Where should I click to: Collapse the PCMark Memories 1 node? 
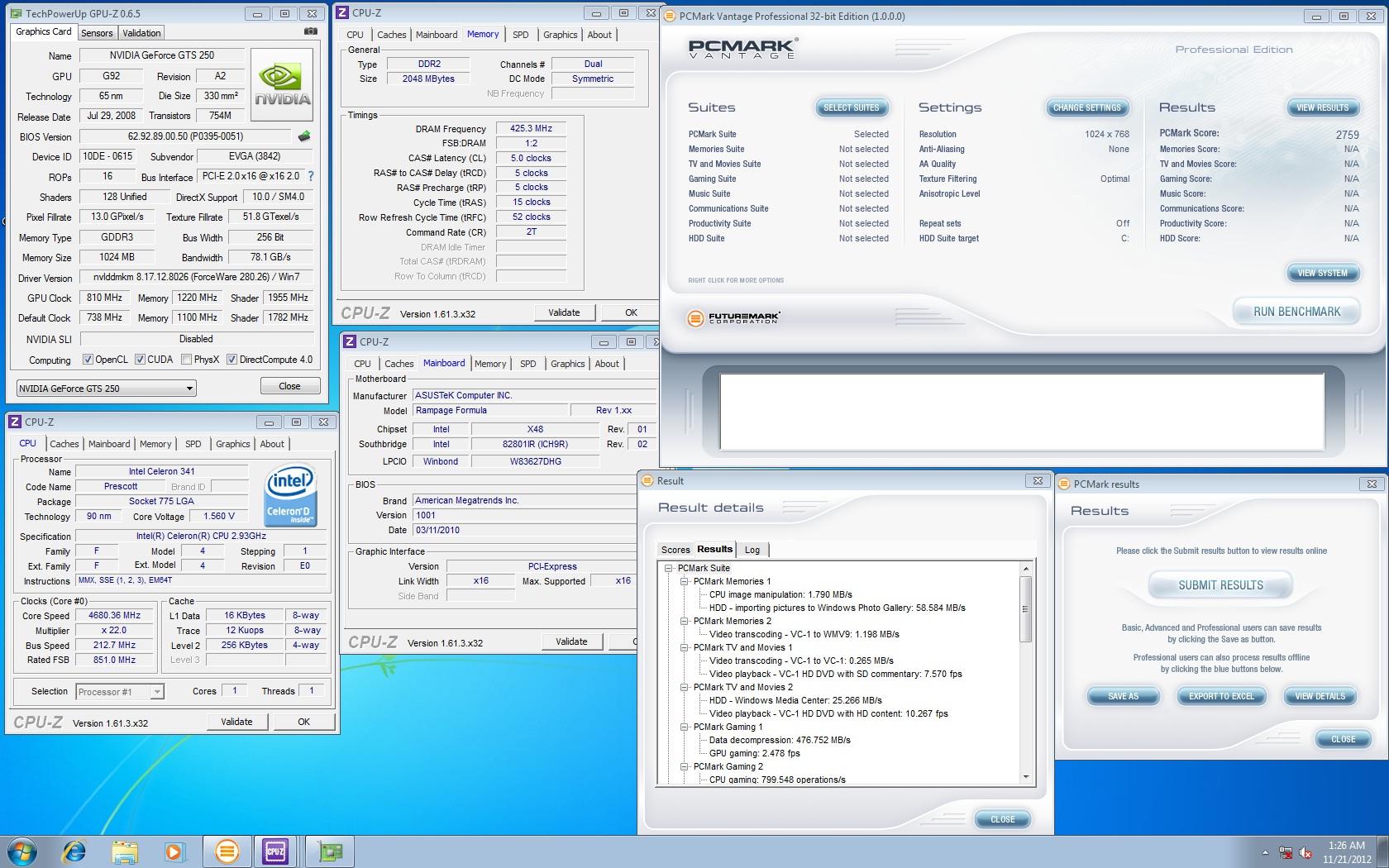685,581
